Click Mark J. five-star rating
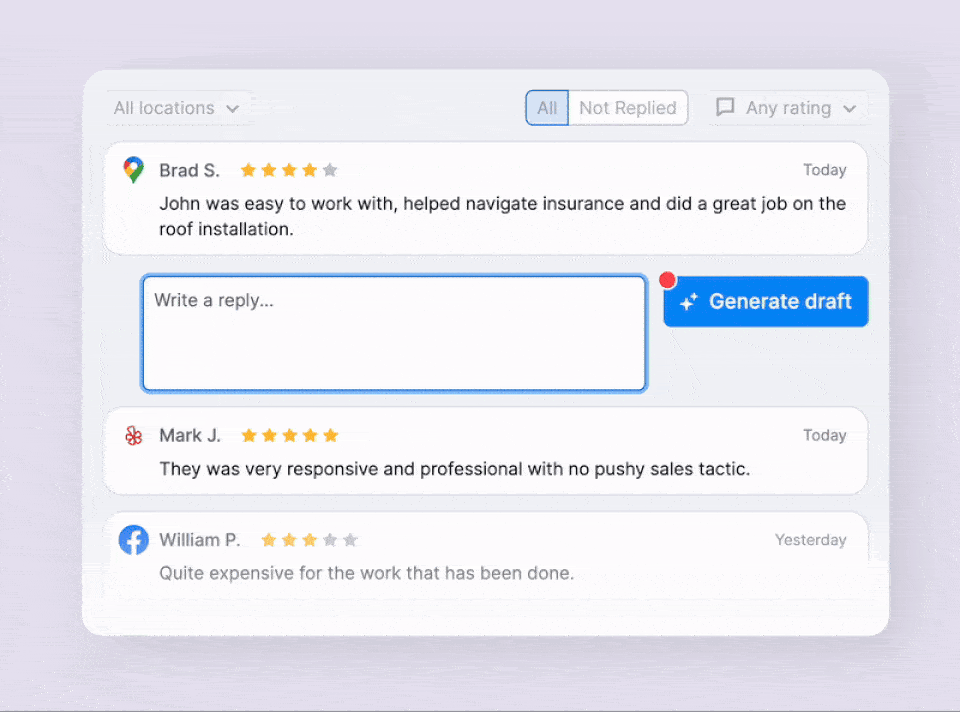Image resolution: width=960 pixels, height=712 pixels. 290,435
